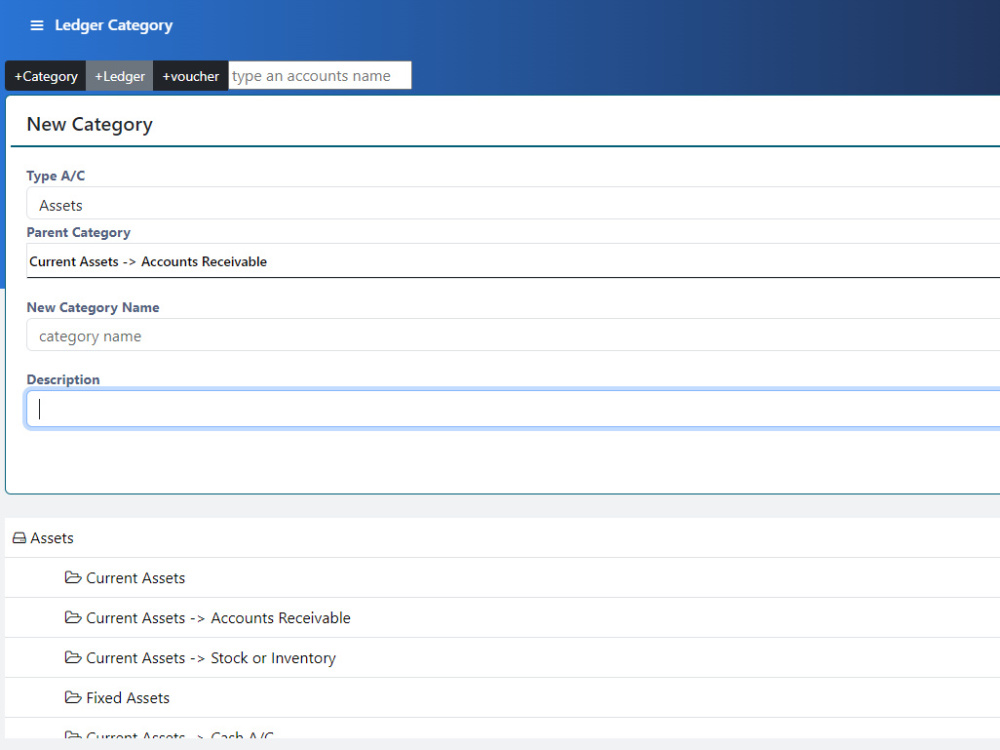The width and height of the screenshot is (1000, 750).
Task: Click the Parent Category label
Action: [78, 233]
